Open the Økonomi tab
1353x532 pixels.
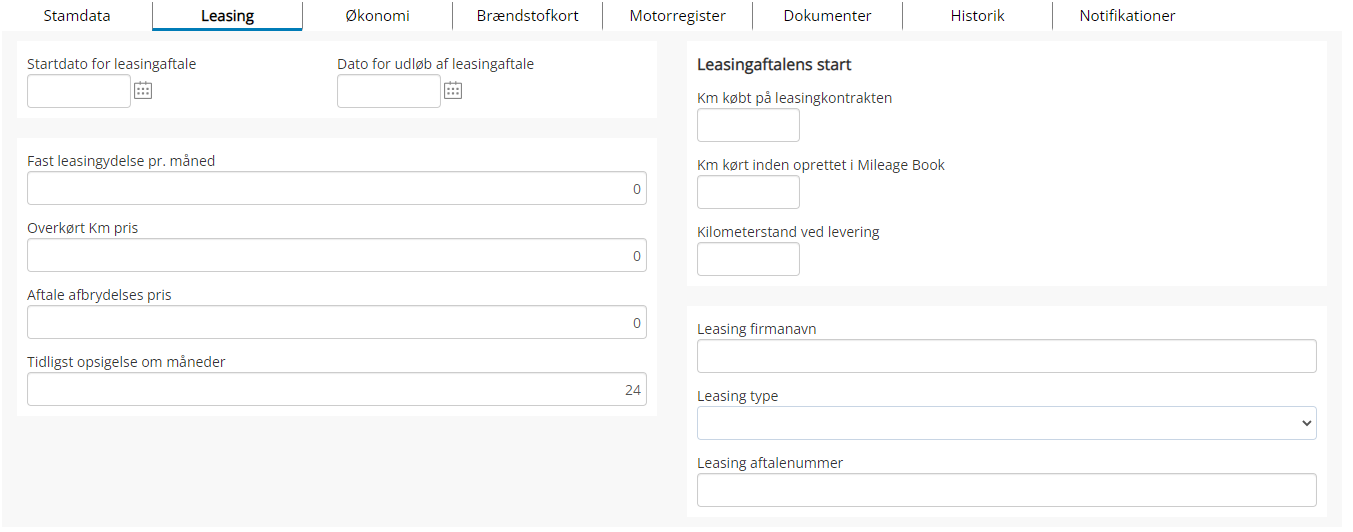click(x=377, y=16)
